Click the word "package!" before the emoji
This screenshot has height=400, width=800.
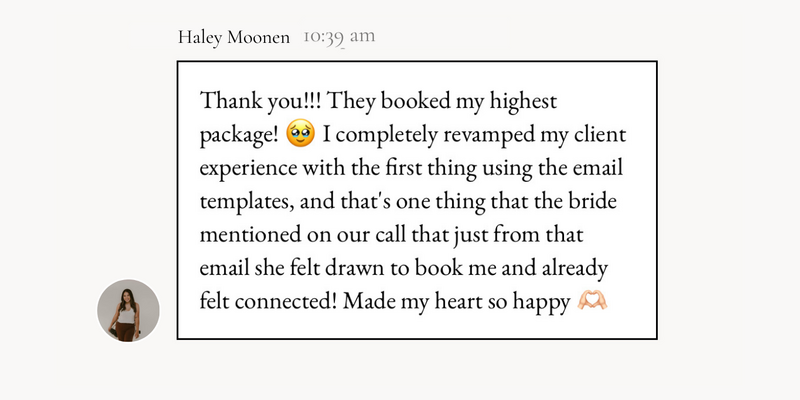[x=239, y=135]
